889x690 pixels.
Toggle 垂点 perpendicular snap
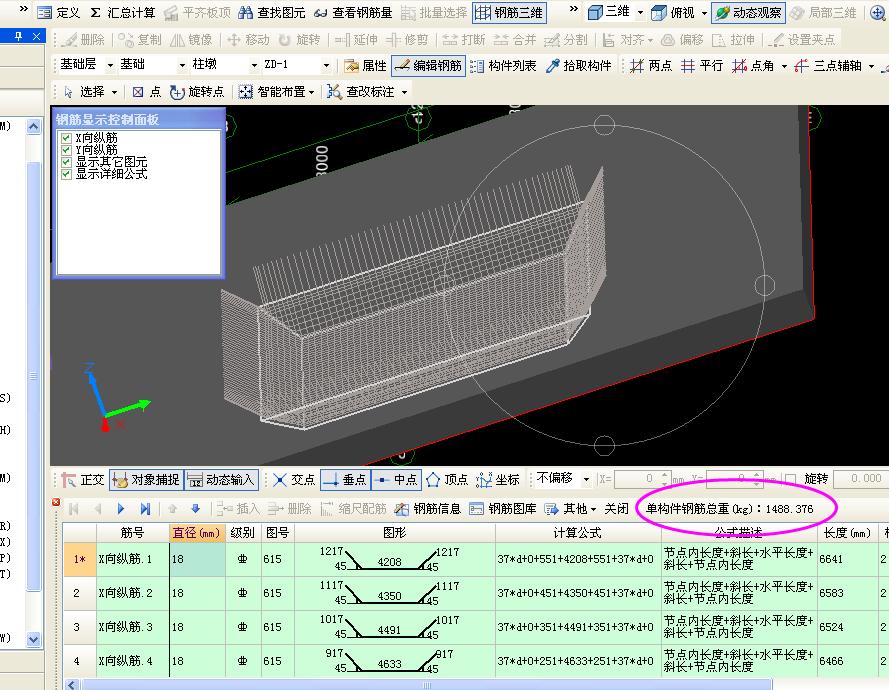(x=345, y=480)
